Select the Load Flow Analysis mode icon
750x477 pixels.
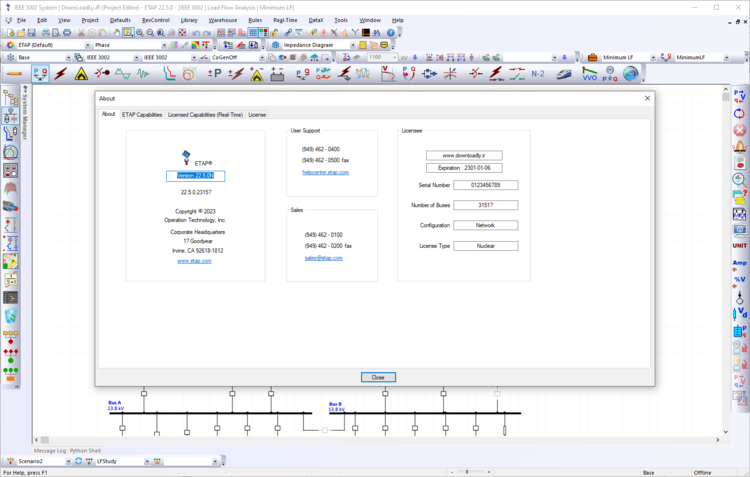pos(37,74)
